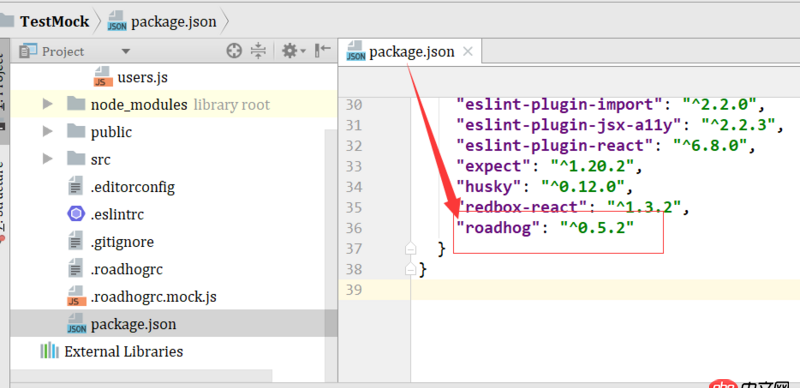
Task: Expand the node_modules folder
Action: tap(47, 105)
